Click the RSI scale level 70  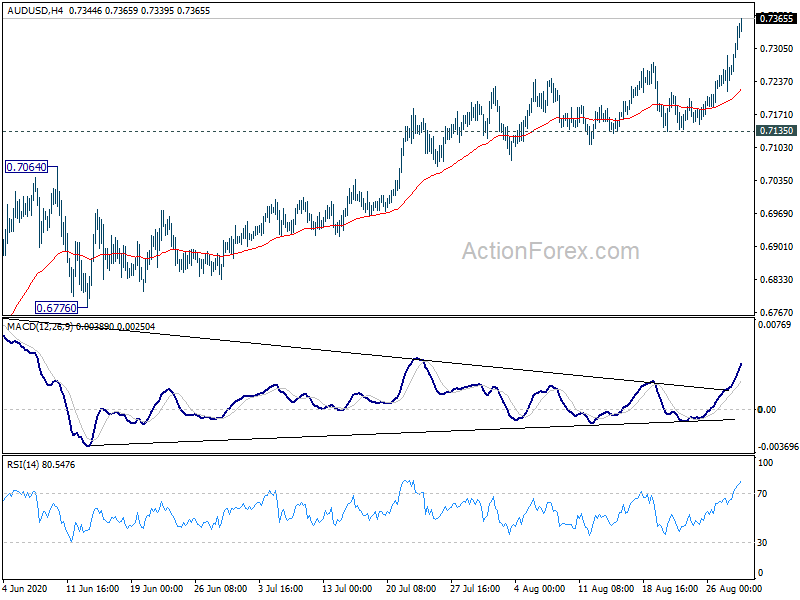762,494
